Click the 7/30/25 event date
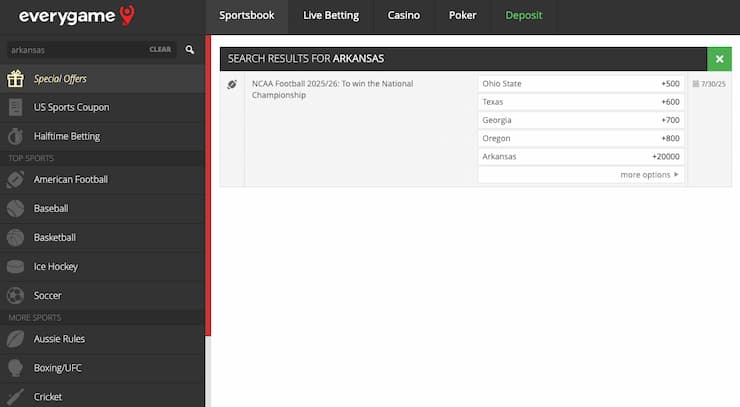Viewport: 740px width, 407px height. 713,84
